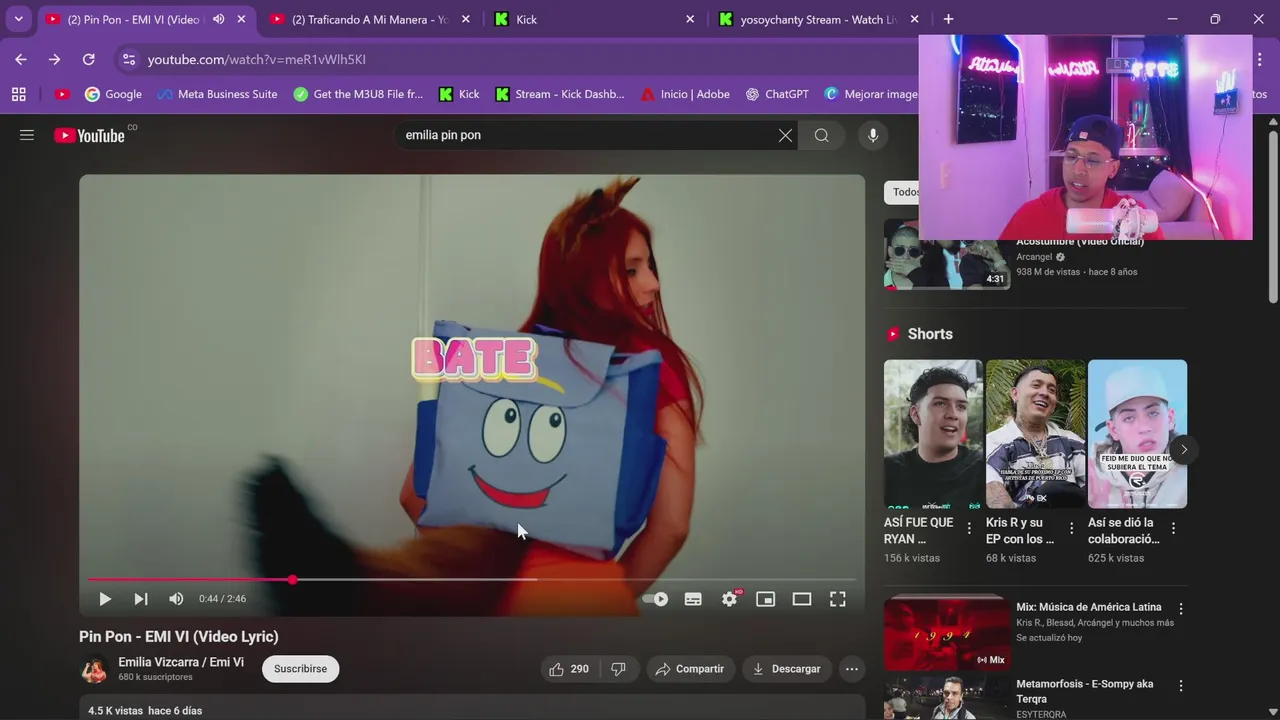Dislike the video with thumbs down
Screen dimensions: 1280x720
pyautogui.click(x=618, y=669)
